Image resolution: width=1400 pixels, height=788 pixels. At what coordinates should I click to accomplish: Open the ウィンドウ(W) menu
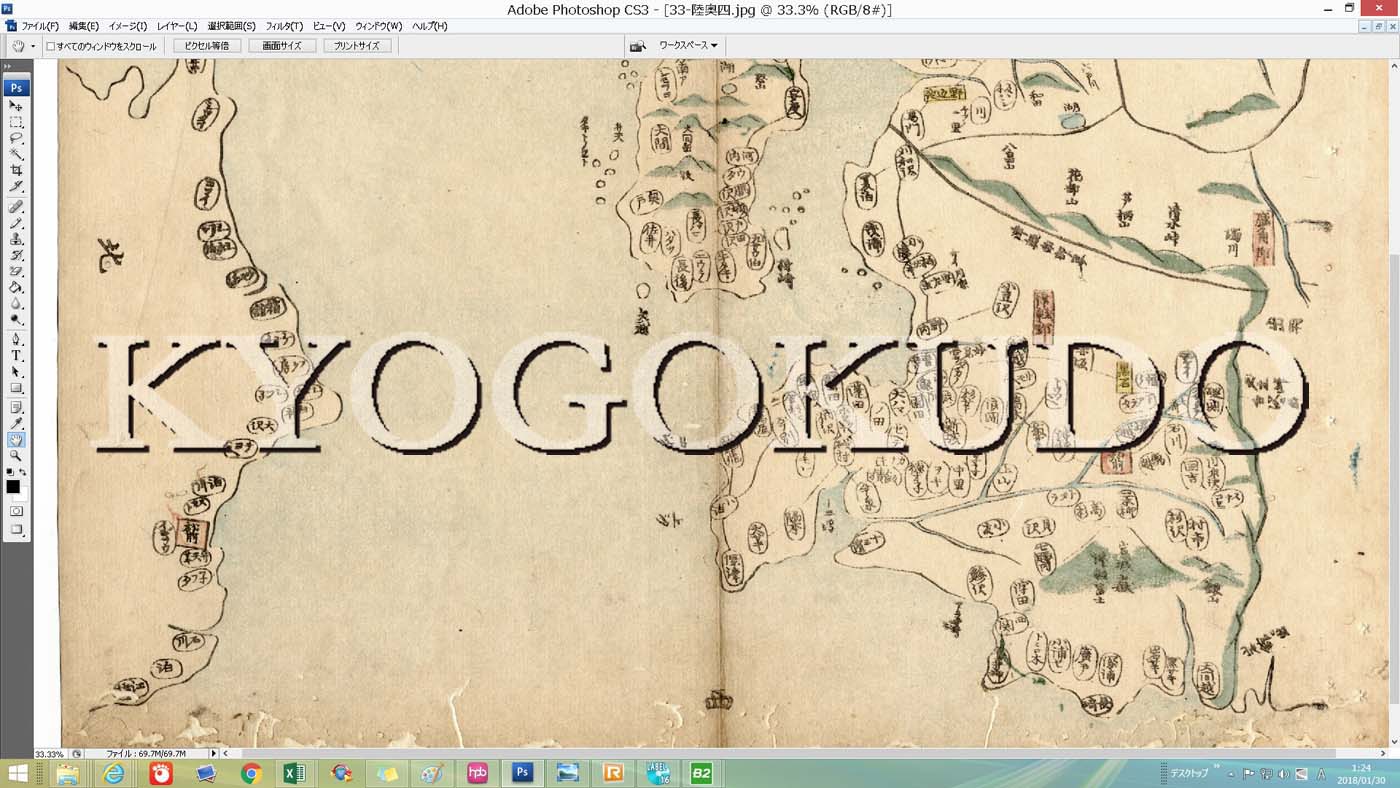[379, 26]
